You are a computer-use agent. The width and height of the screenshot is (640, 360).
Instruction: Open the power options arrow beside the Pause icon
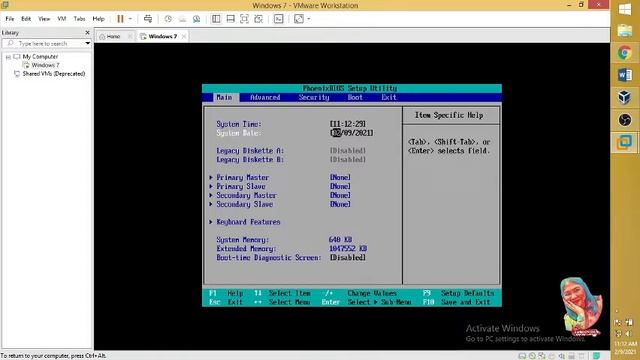coord(130,19)
